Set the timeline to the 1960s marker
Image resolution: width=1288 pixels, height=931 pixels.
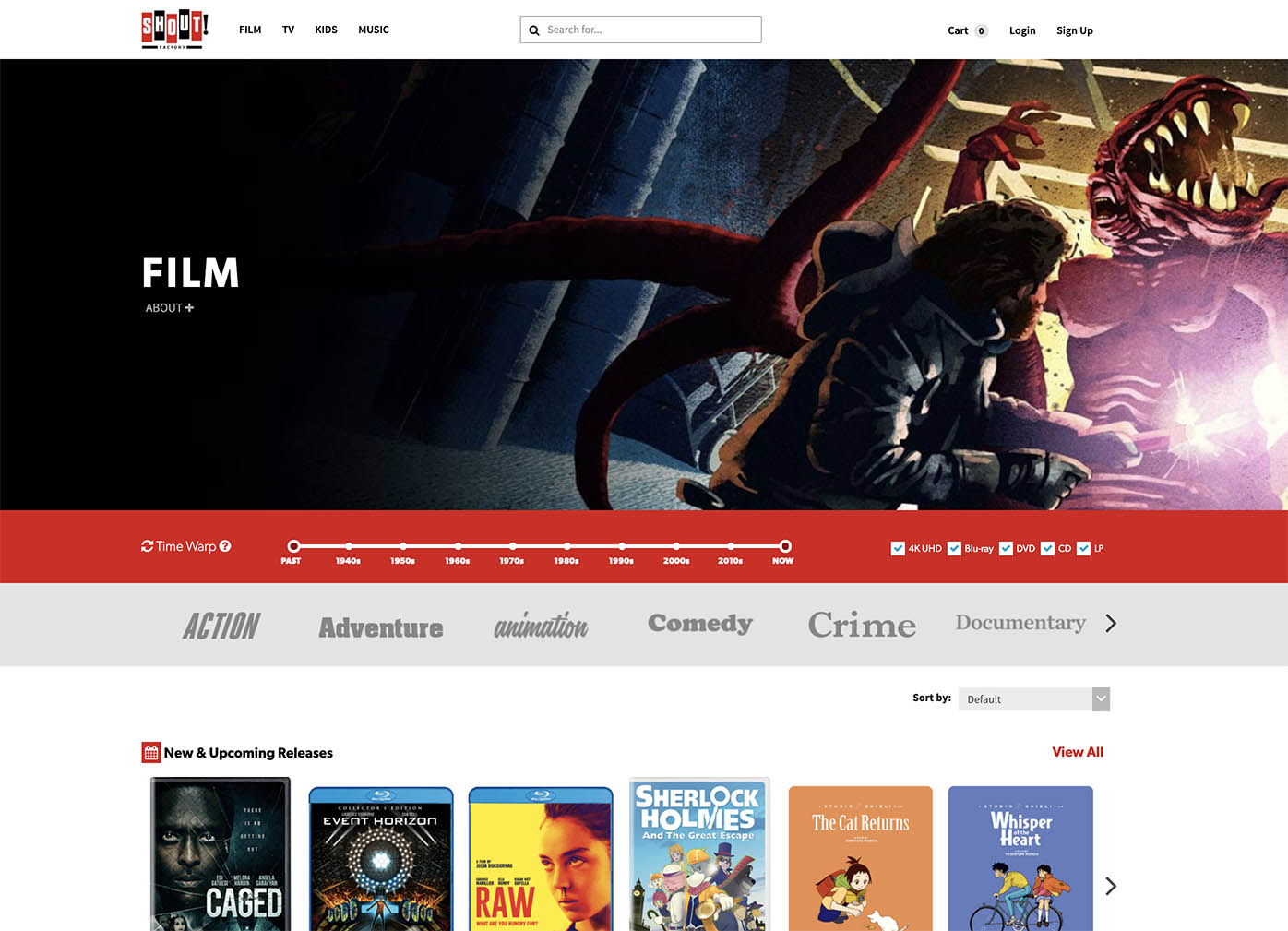point(458,546)
